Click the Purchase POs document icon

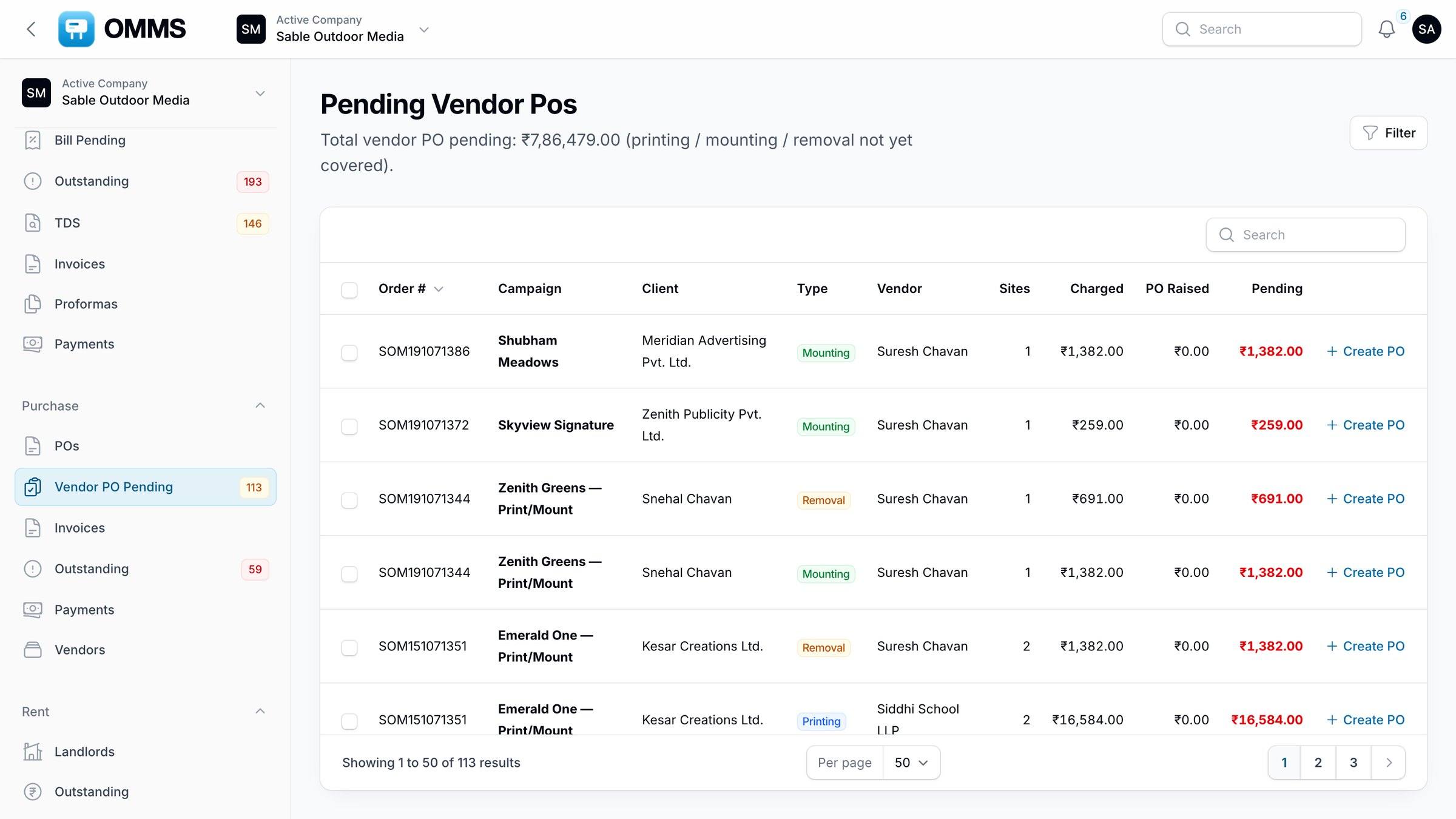click(33, 446)
